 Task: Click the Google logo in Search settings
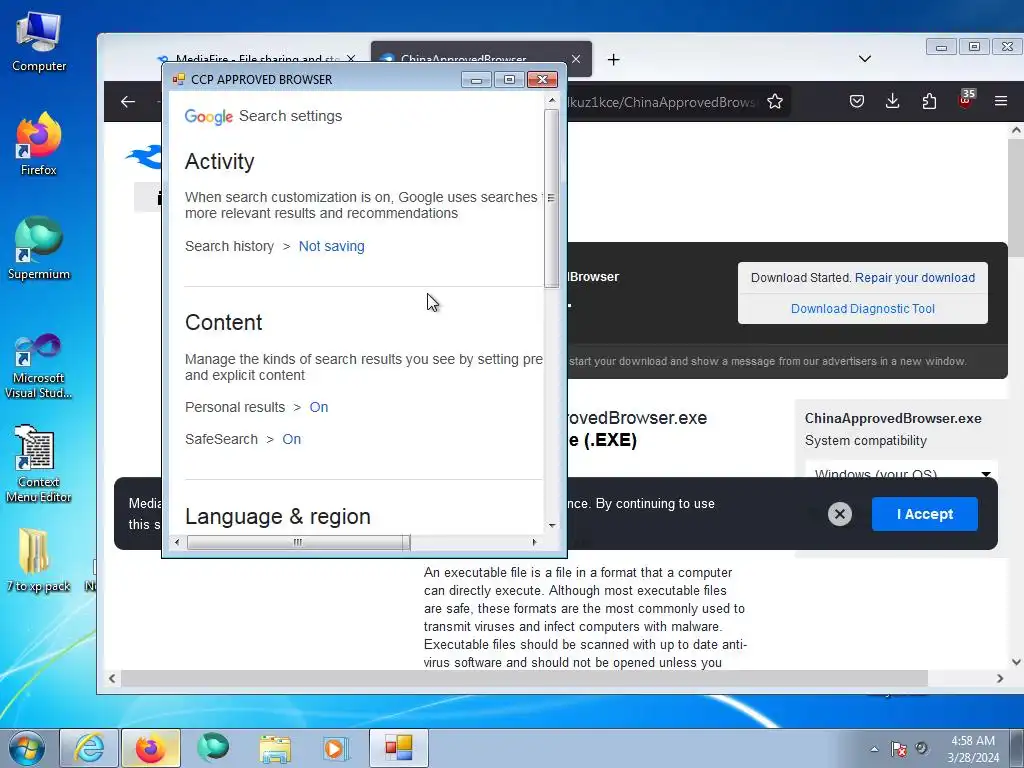(x=208, y=116)
